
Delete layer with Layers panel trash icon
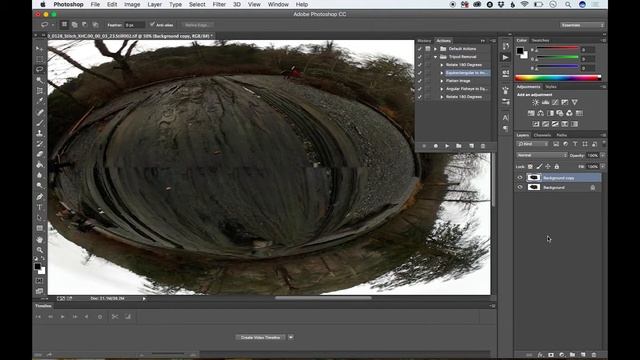594,355
